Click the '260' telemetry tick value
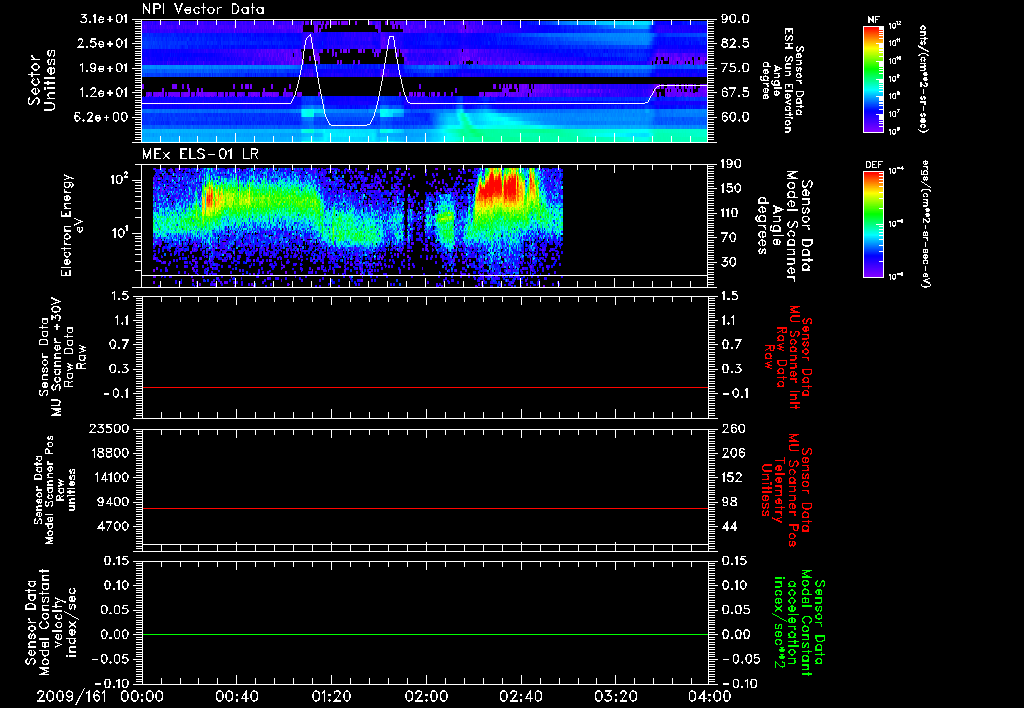Viewport: 1024px width, 708px height. pos(733,428)
